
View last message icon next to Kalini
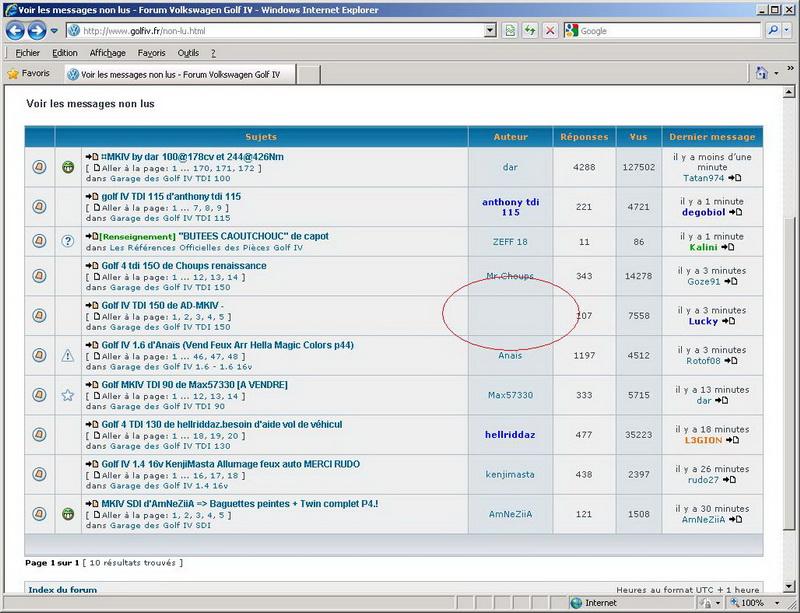(x=728, y=247)
